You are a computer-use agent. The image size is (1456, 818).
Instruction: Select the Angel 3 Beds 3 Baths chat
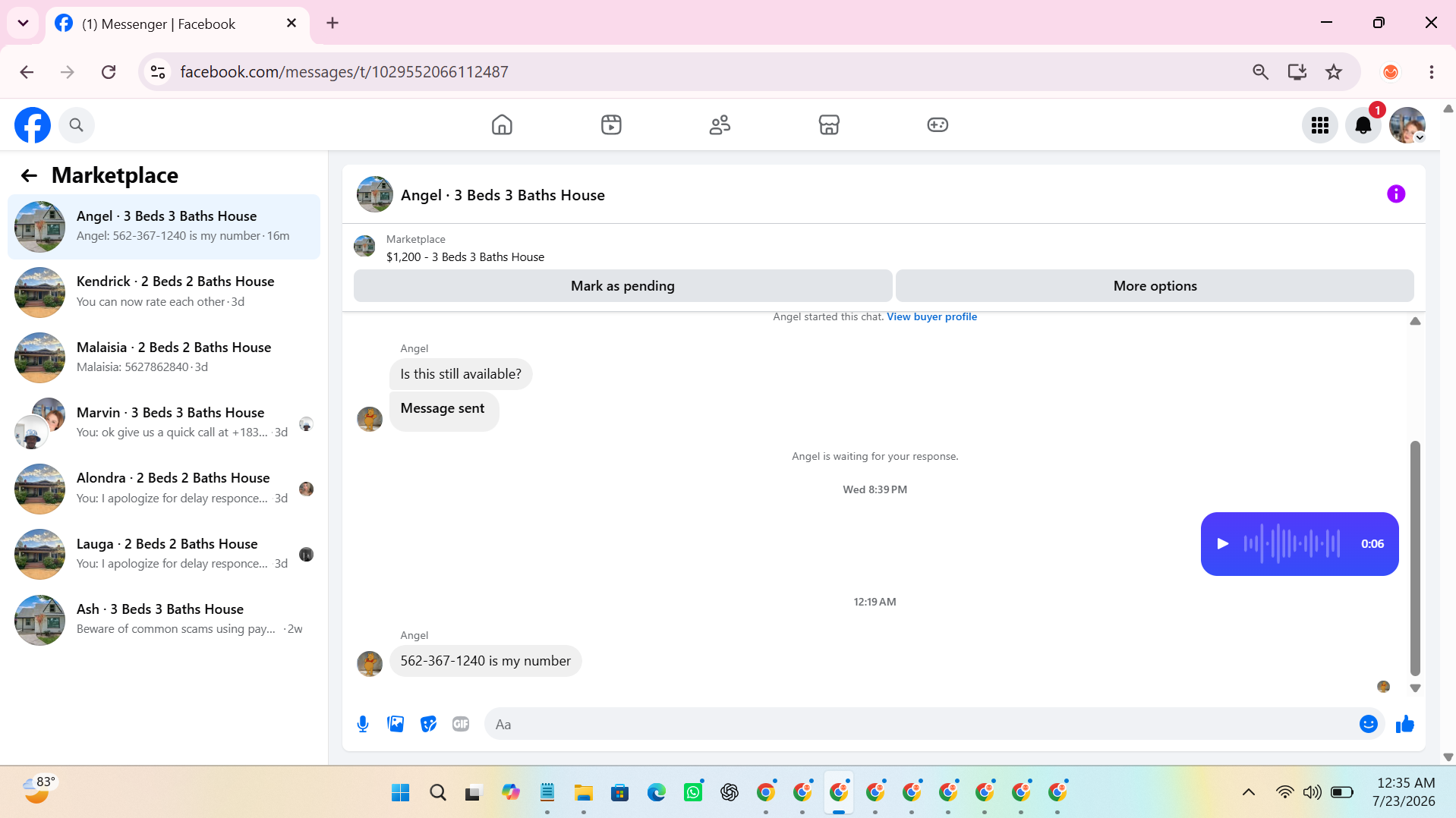164,226
